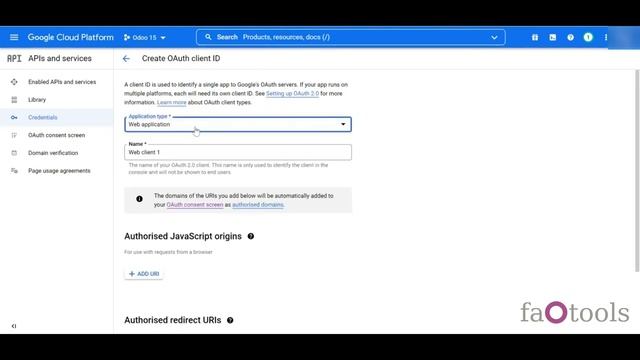Click the Authorised redirect URIs heading
640x360 pixels.
point(173,320)
